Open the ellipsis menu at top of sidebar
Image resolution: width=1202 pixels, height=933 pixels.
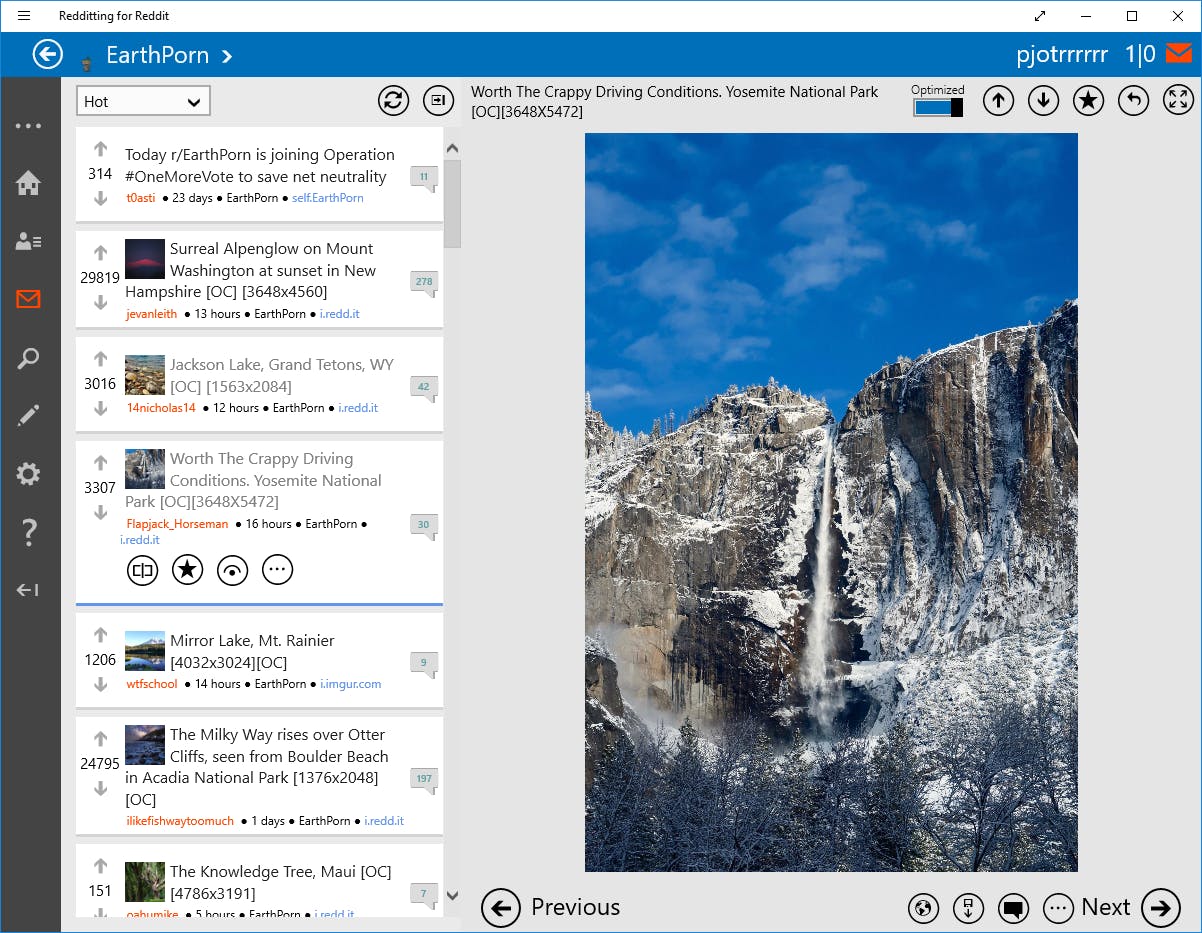tap(28, 126)
